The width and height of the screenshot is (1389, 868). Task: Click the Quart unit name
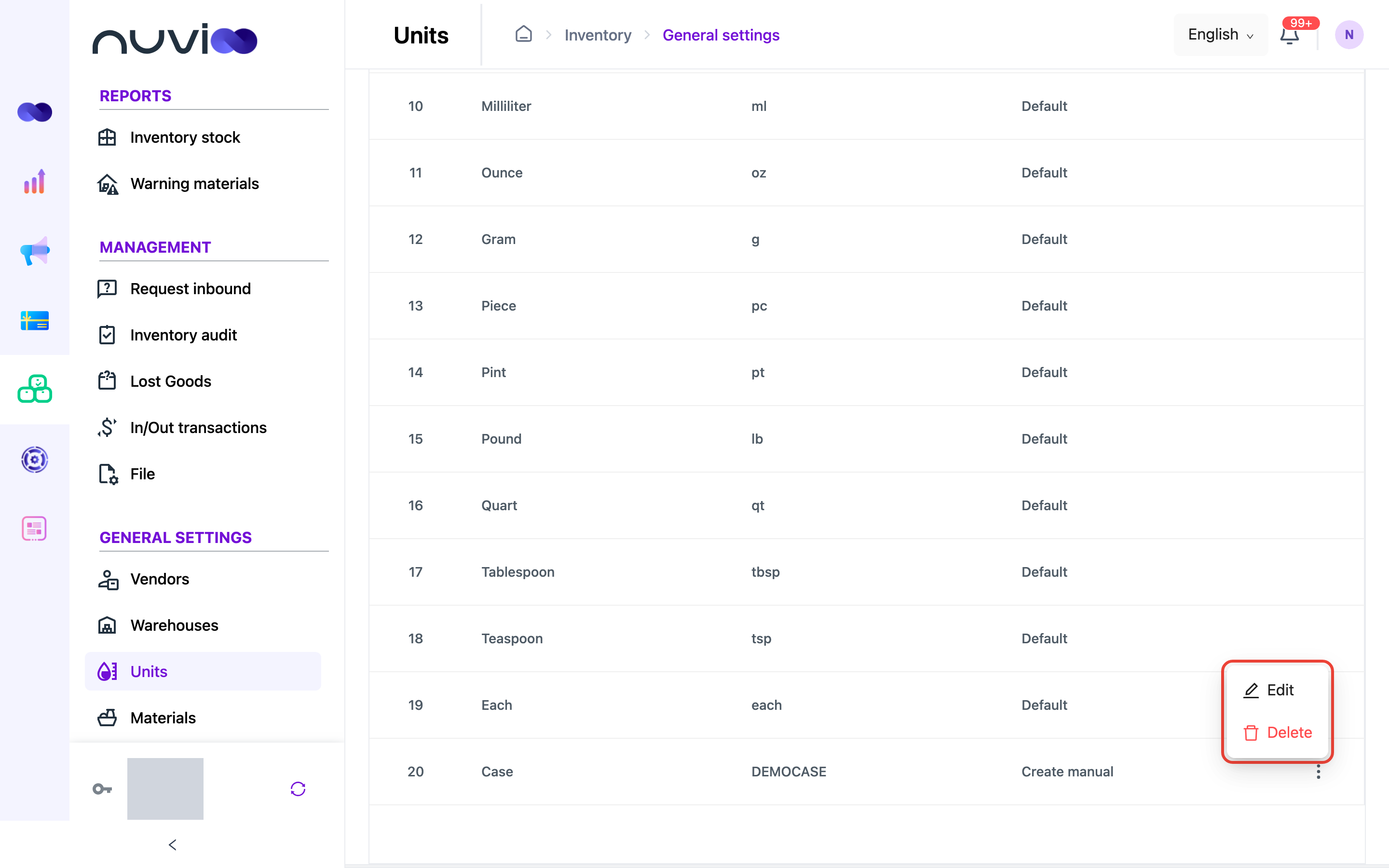click(499, 505)
